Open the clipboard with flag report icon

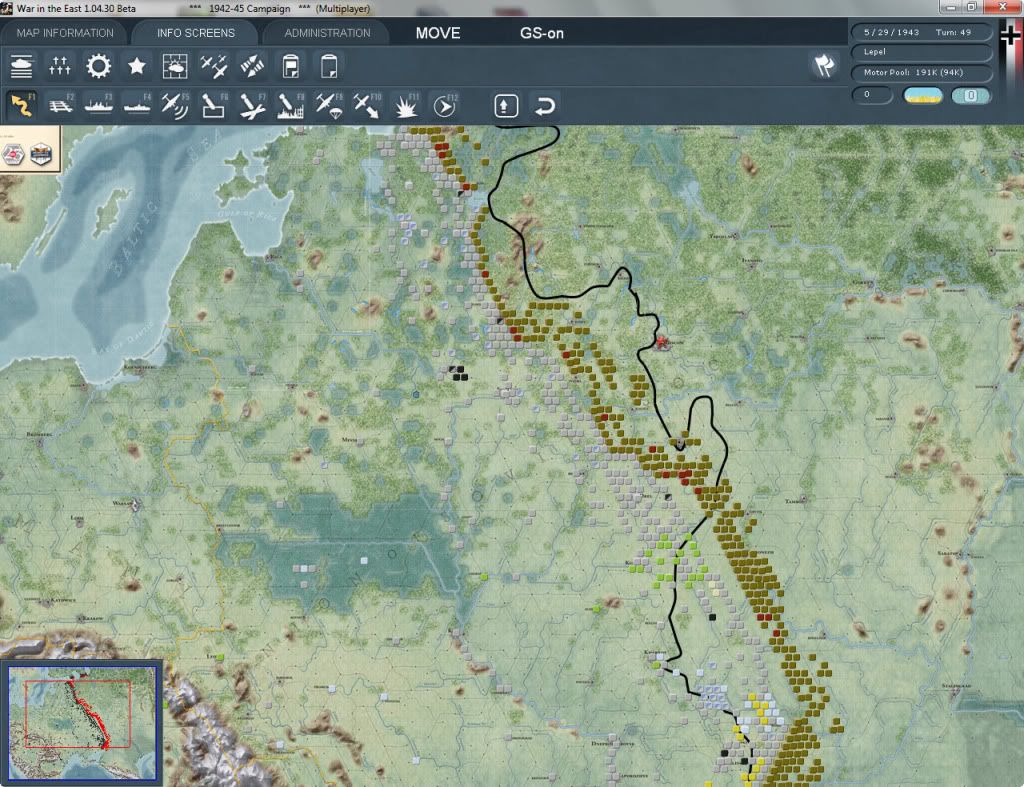coord(291,66)
